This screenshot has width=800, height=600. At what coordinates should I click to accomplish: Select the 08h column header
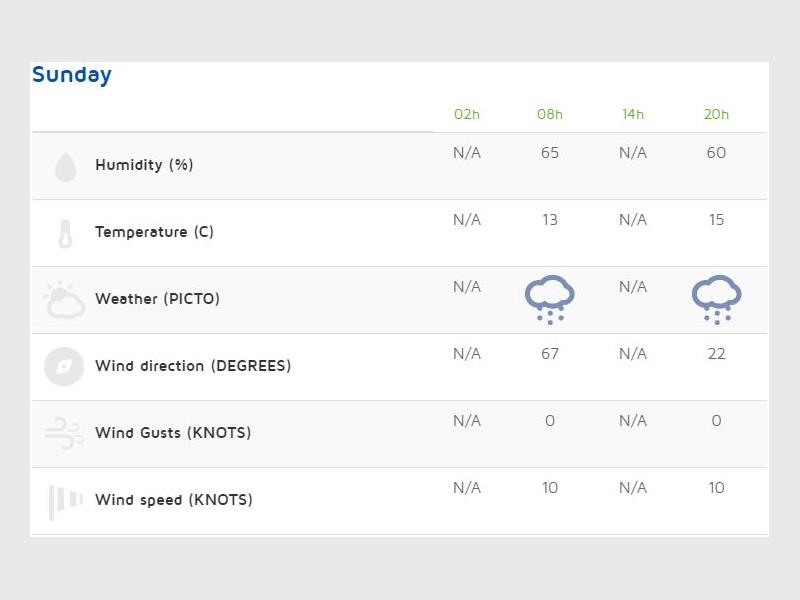point(550,114)
